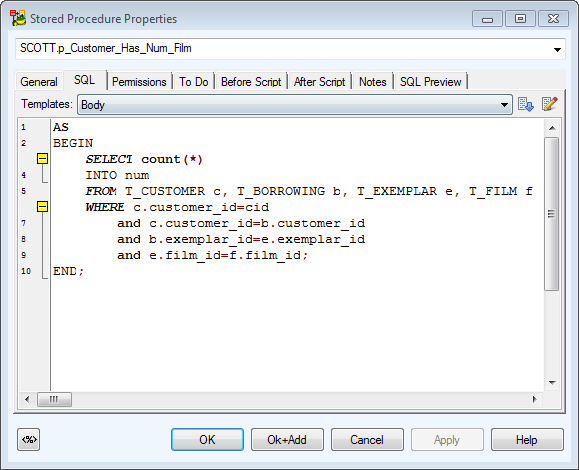Click 'and c.customer_id=b.customer_id' line
This screenshot has height=470, width=579.
(x=241, y=223)
